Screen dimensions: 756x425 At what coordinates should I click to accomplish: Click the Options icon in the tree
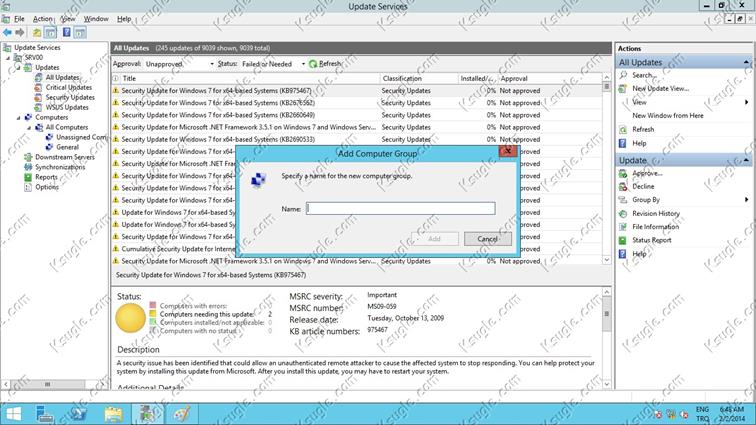pos(28,187)
